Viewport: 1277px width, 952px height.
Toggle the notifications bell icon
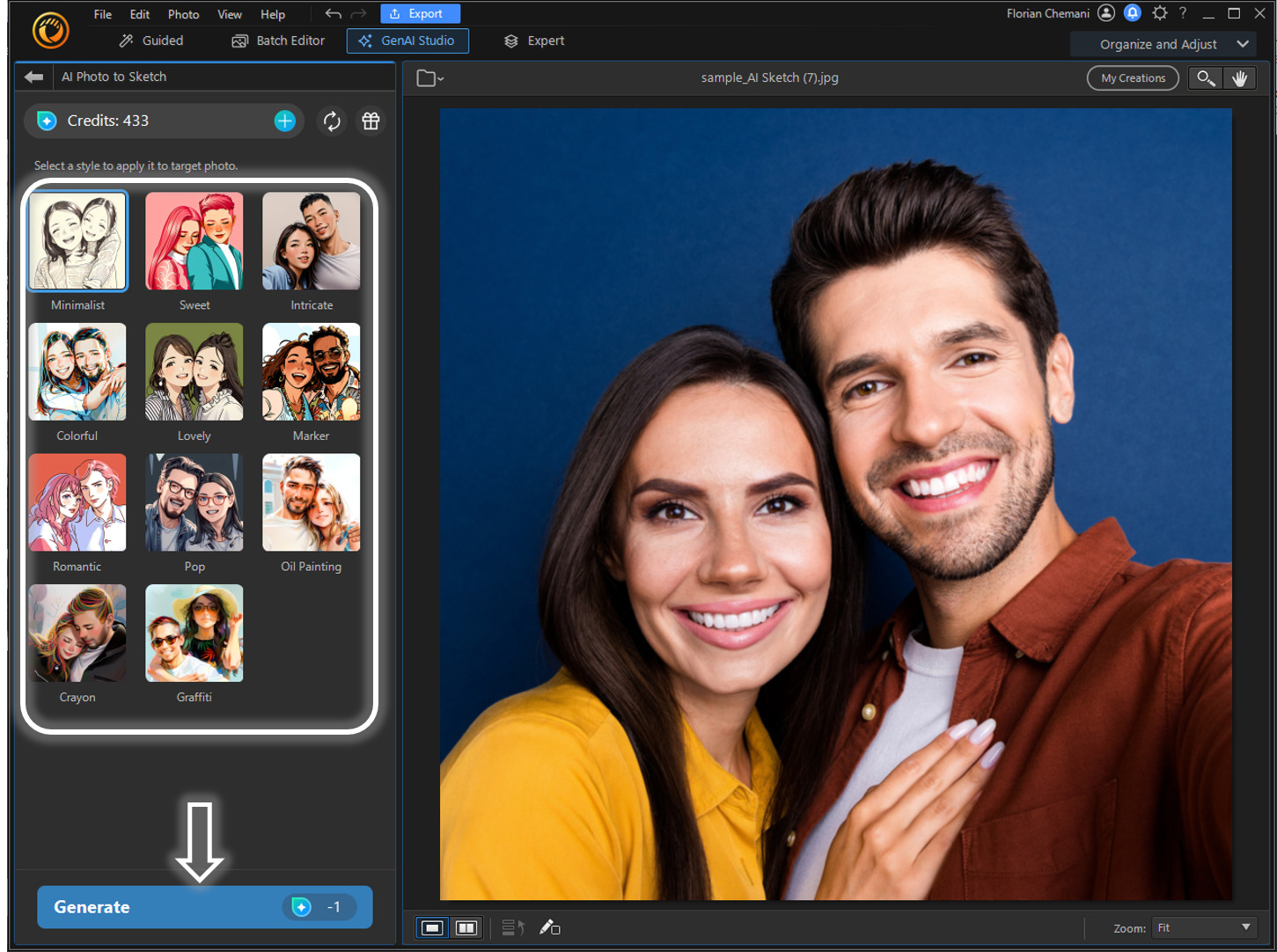[1133, 13]
